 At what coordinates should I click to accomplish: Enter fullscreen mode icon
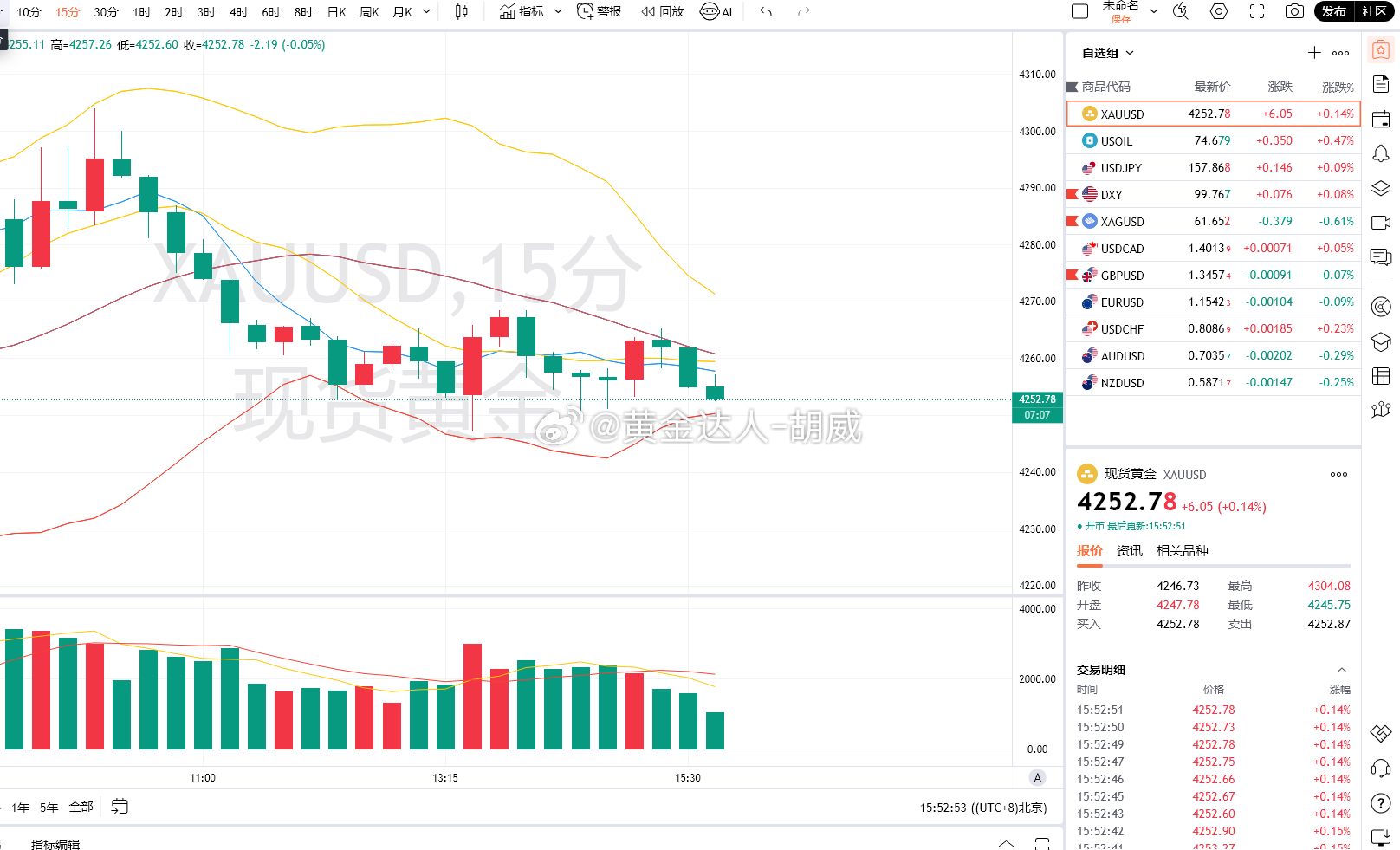(x=1257, y=11)
